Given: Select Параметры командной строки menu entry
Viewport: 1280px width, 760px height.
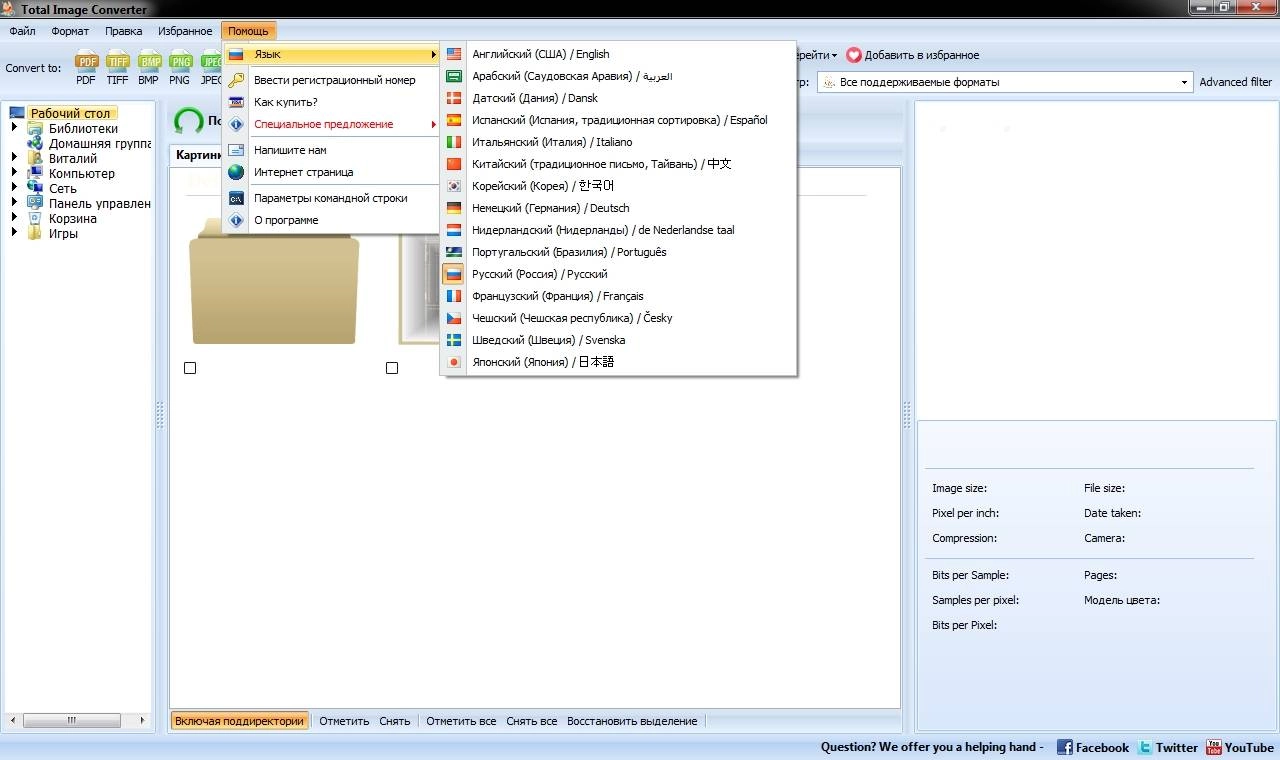Looking at the screenshot, I should click(x=332, y=198).
